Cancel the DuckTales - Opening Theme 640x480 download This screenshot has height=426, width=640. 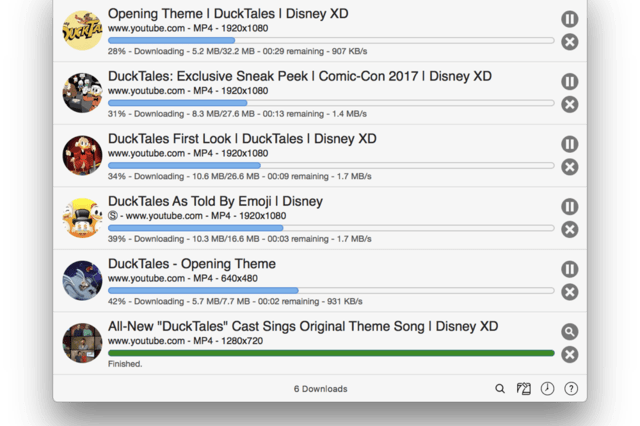pyautogui.click(x=569, y=292)
